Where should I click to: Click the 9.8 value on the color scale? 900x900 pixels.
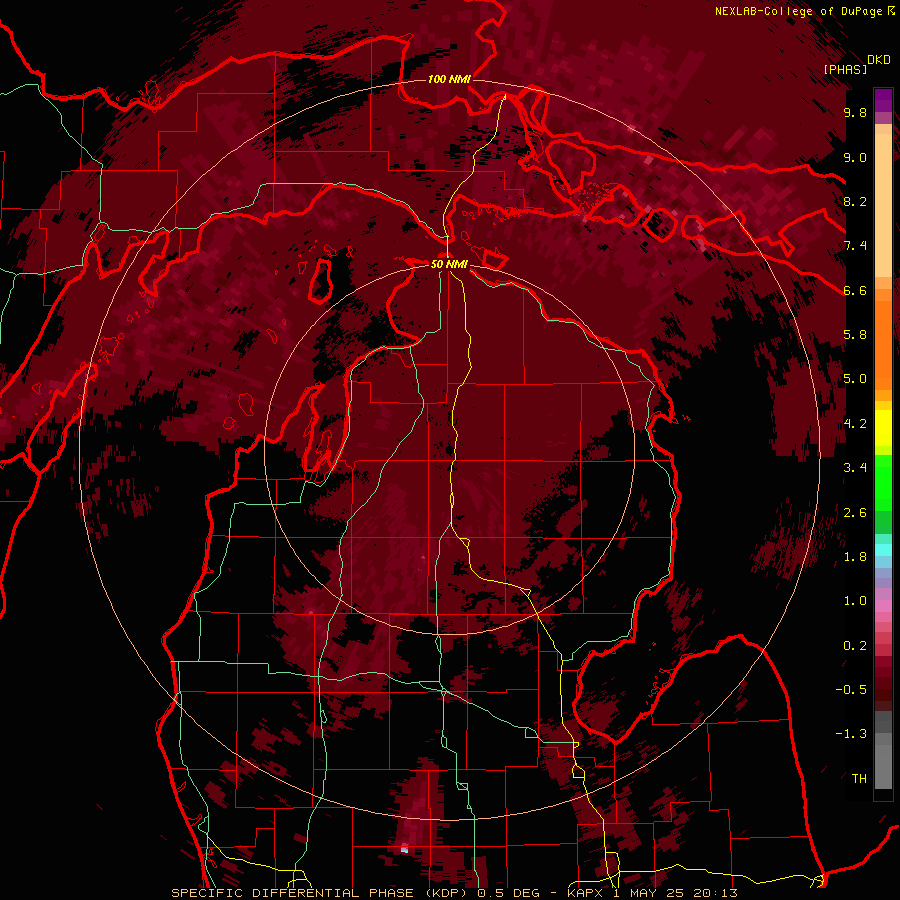[x=855, y=112]
